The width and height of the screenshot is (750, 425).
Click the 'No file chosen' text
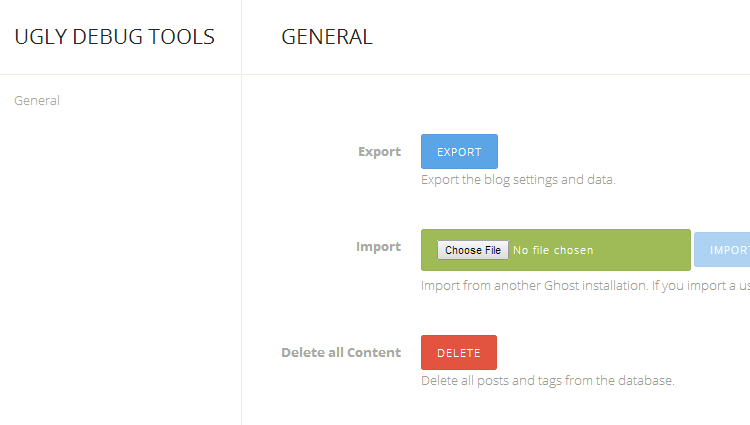[553, 250]
